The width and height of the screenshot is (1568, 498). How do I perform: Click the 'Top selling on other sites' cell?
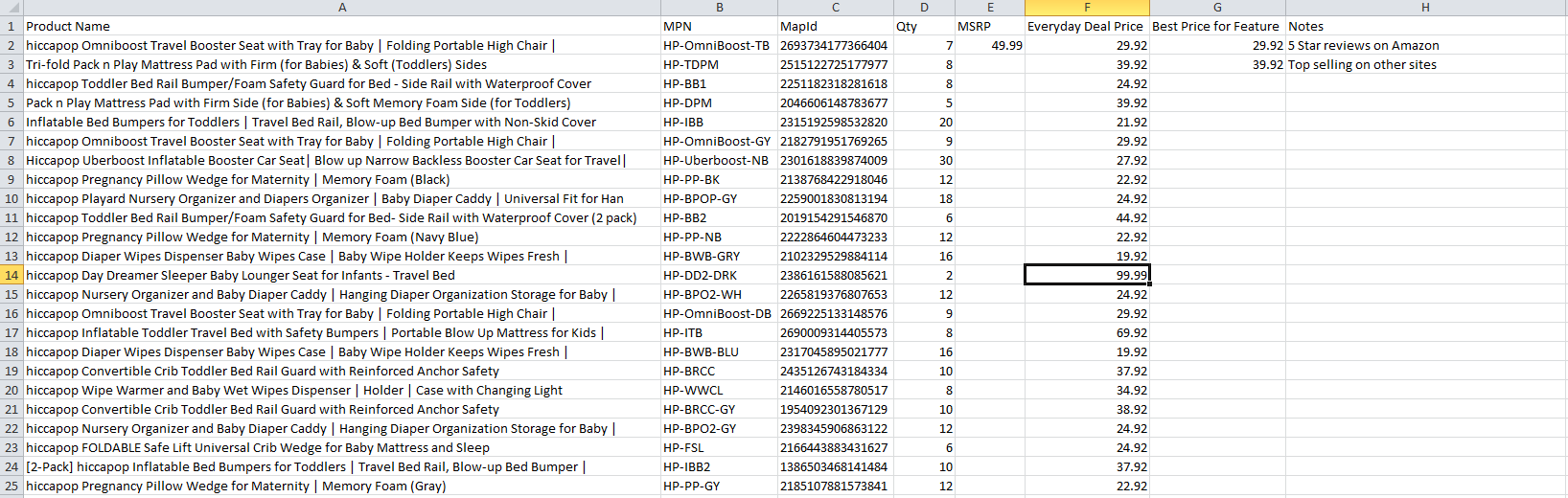[1426, 64]
